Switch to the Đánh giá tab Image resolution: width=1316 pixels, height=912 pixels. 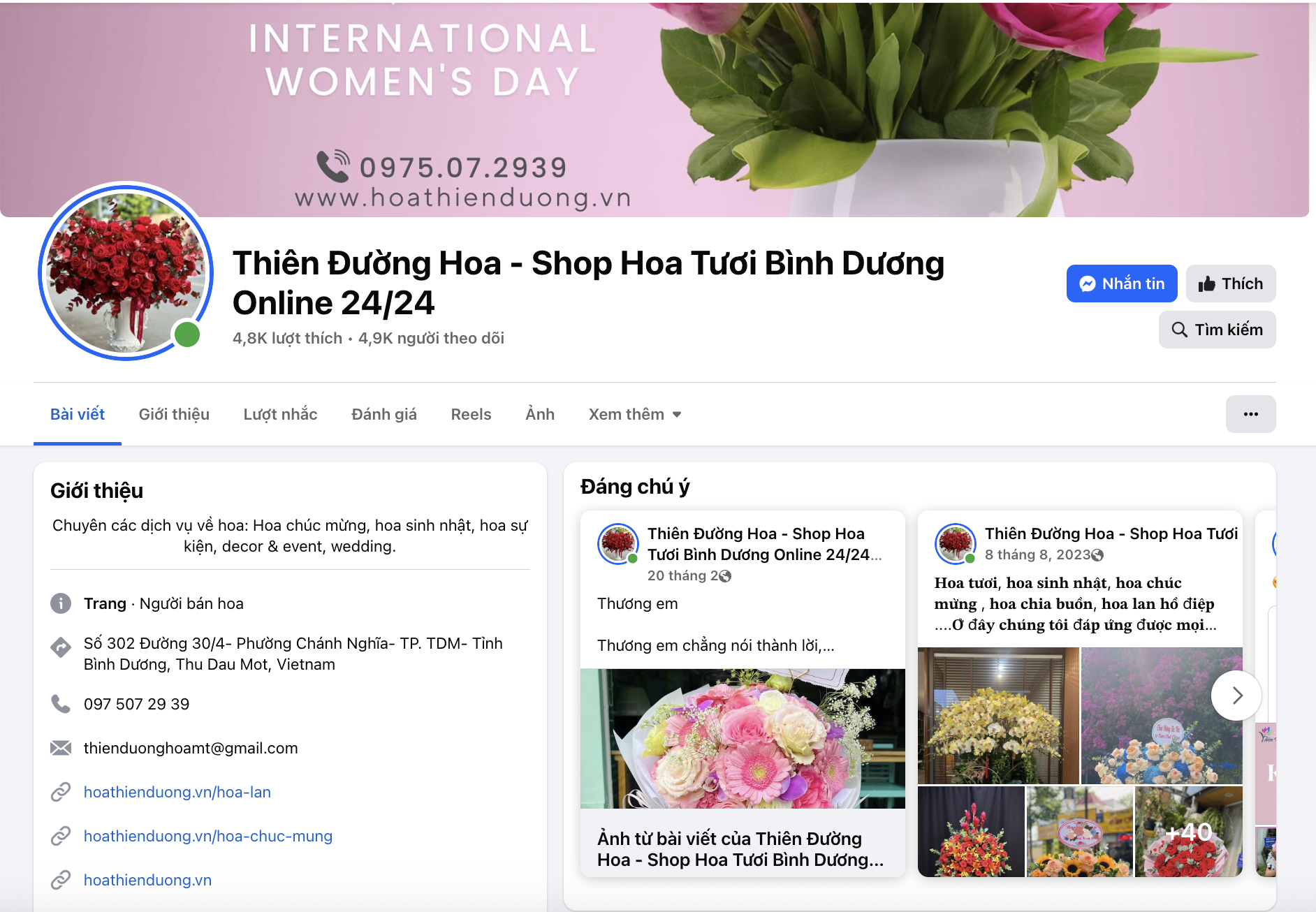(x=384, y=414)
